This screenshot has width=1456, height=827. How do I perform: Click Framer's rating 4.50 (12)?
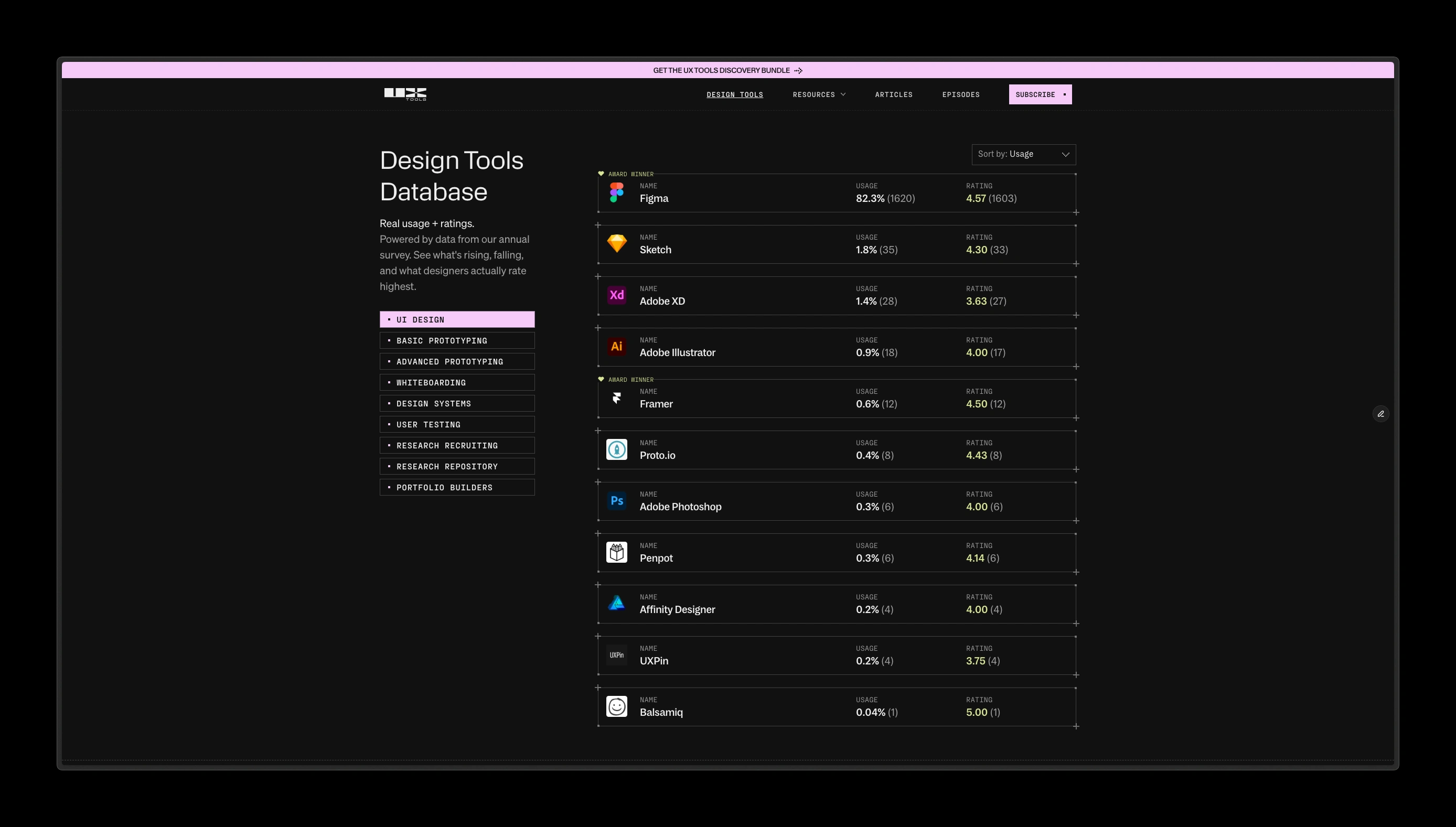(986, 404)
